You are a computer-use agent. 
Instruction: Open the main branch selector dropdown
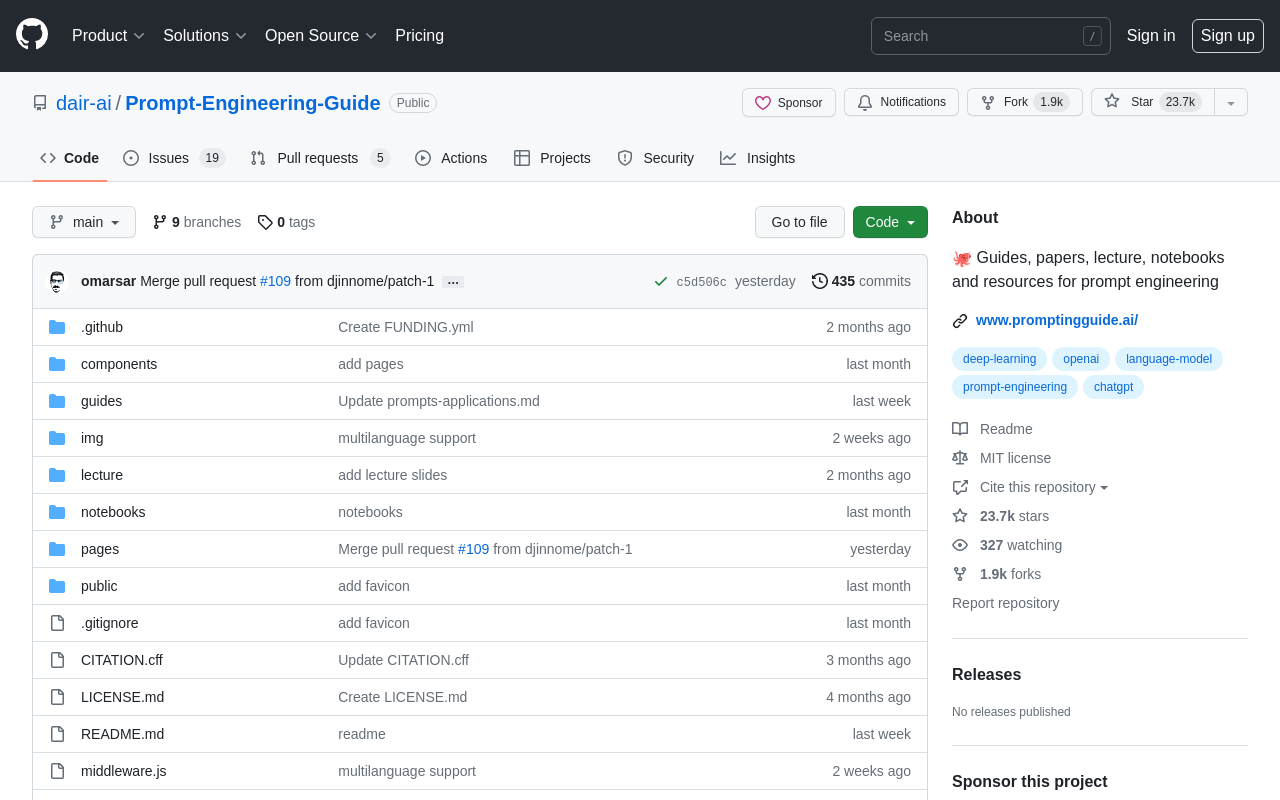pos(84,222)
